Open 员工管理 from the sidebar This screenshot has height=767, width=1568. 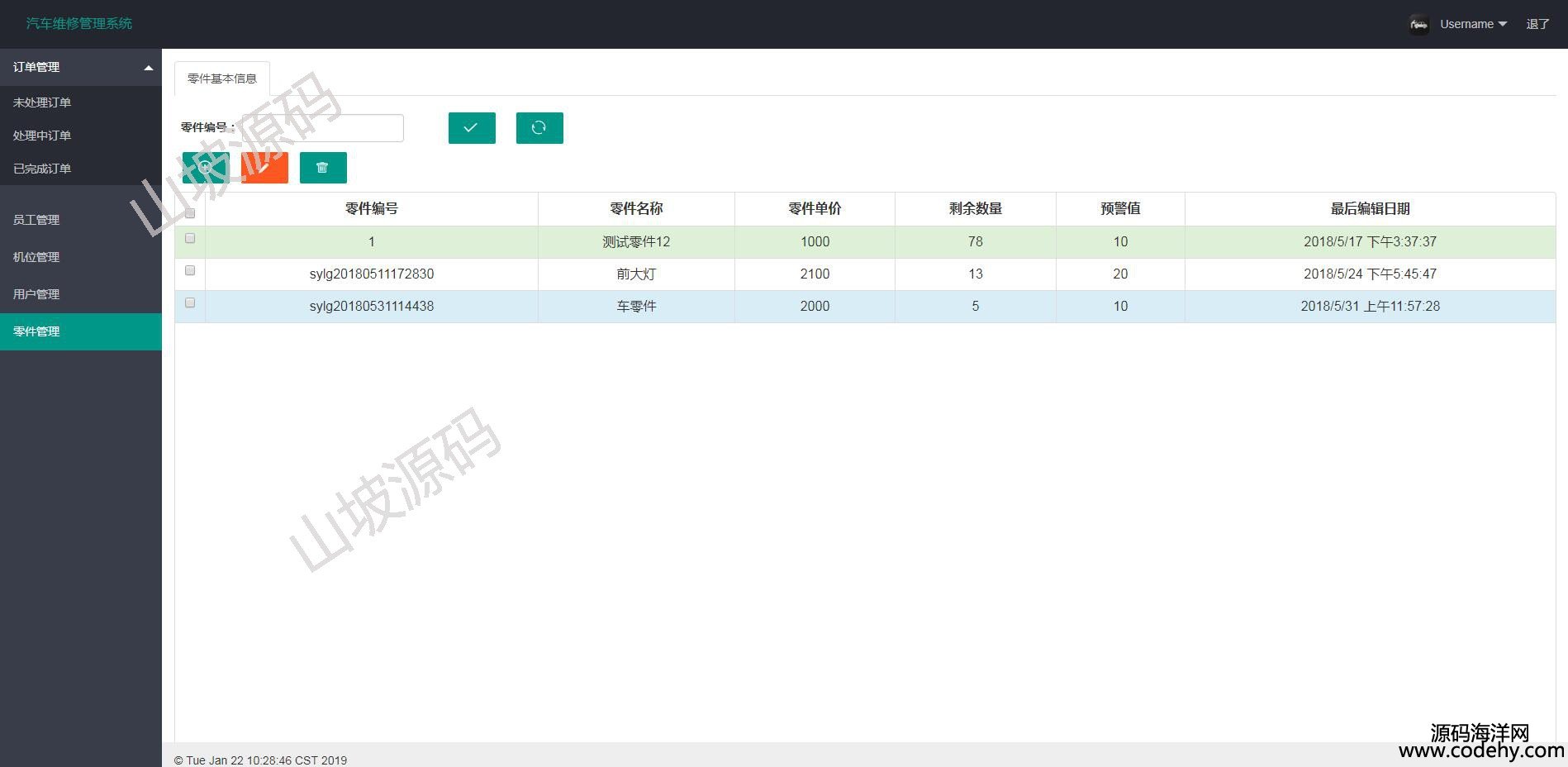pos(36,220)
